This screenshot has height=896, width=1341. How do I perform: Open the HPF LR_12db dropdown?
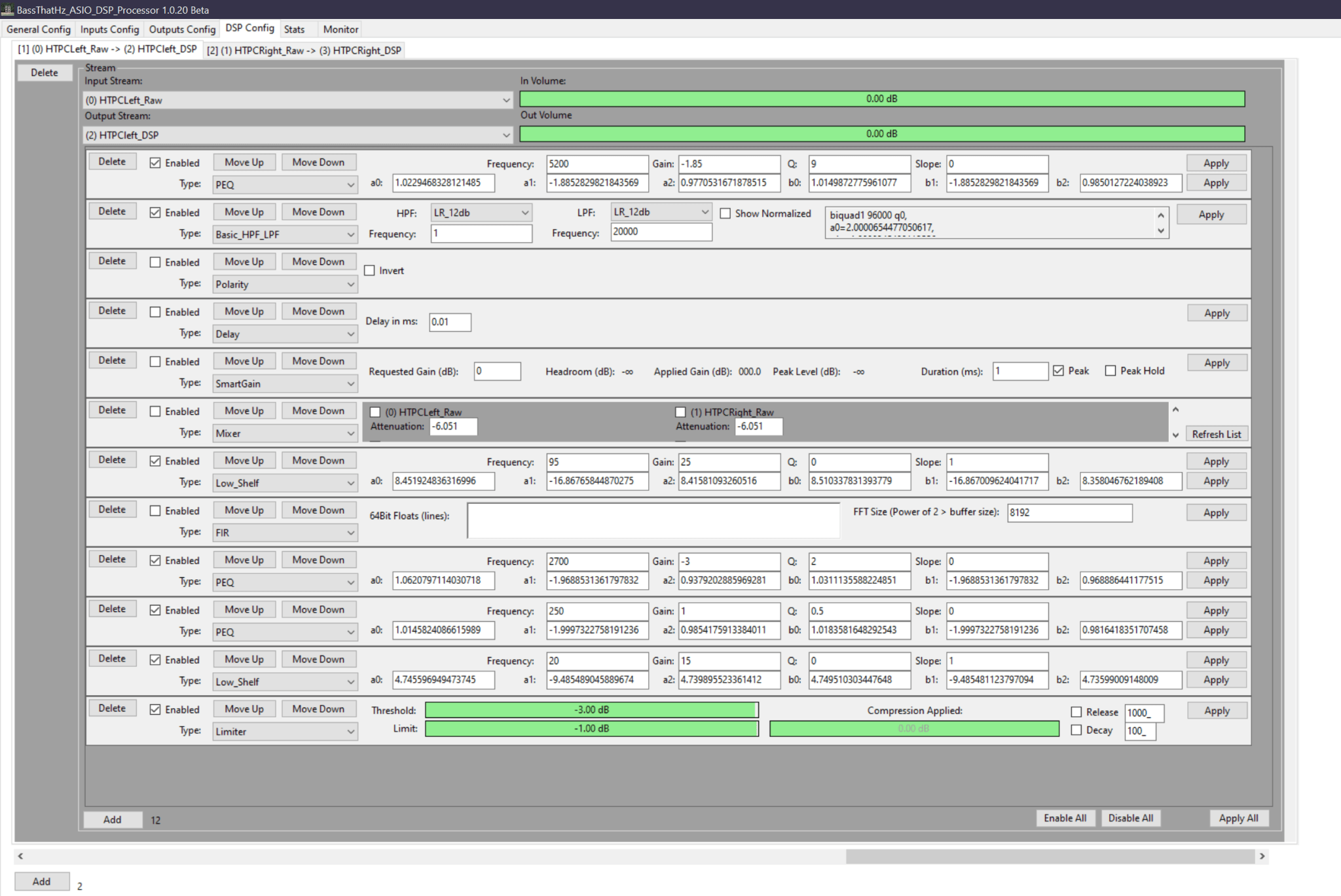(x=481, y=213)
